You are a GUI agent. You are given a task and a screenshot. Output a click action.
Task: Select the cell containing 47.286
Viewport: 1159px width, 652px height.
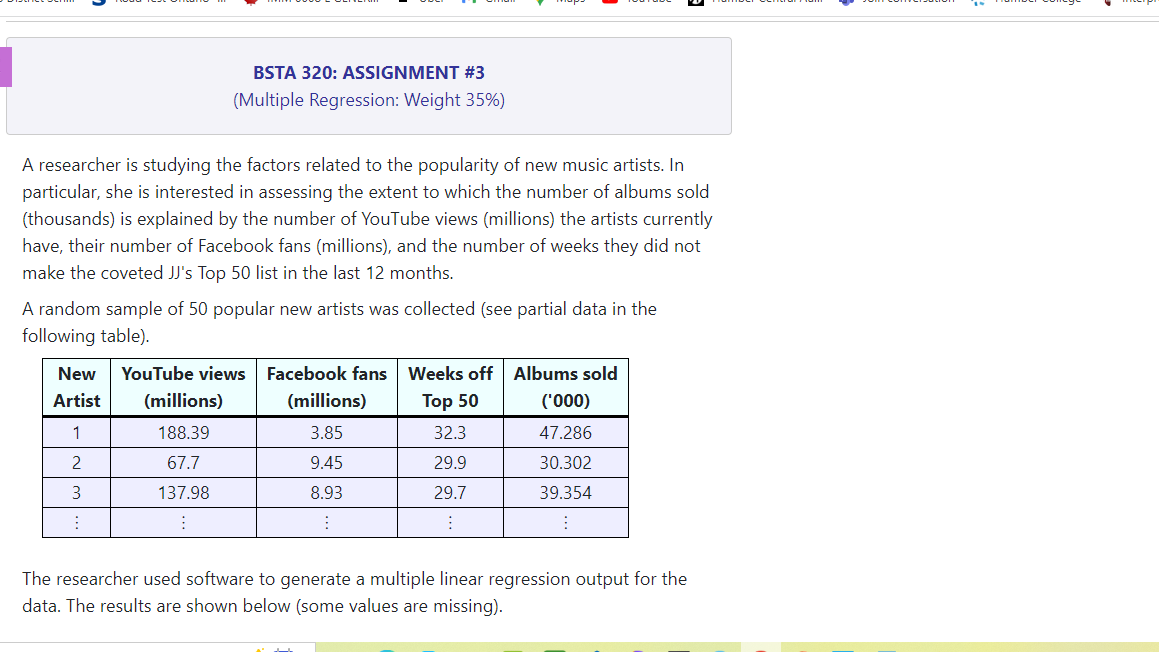point(565,432)
